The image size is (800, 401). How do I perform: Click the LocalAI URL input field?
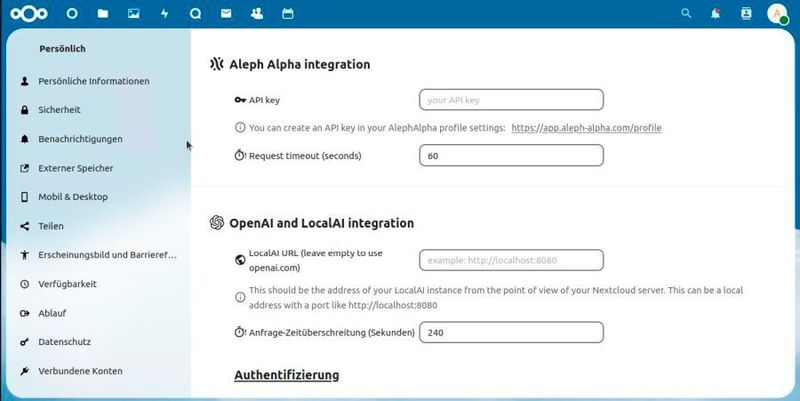pos(511,260)
